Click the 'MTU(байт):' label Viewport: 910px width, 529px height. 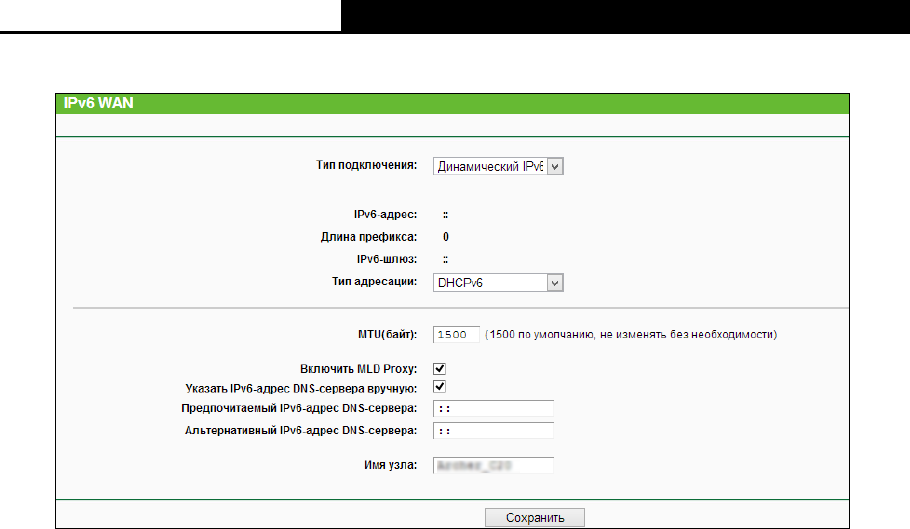(x=388, y=335)
